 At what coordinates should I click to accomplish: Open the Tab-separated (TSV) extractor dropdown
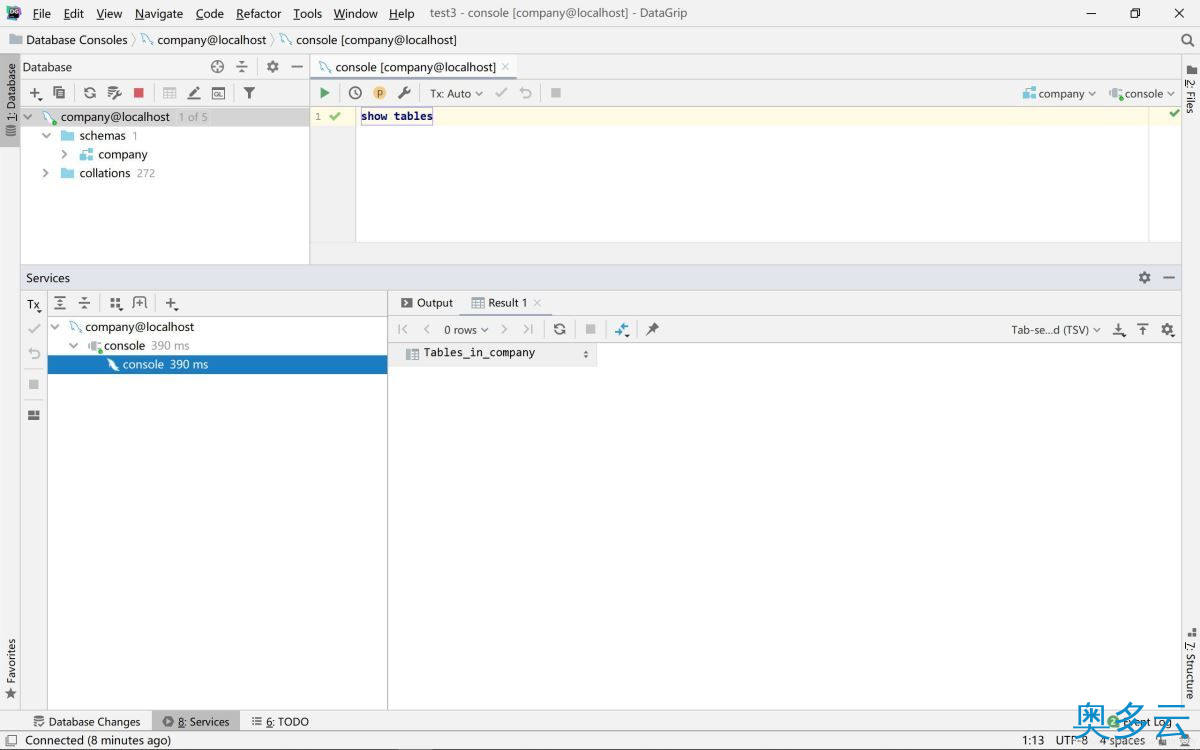(1056, 329)
